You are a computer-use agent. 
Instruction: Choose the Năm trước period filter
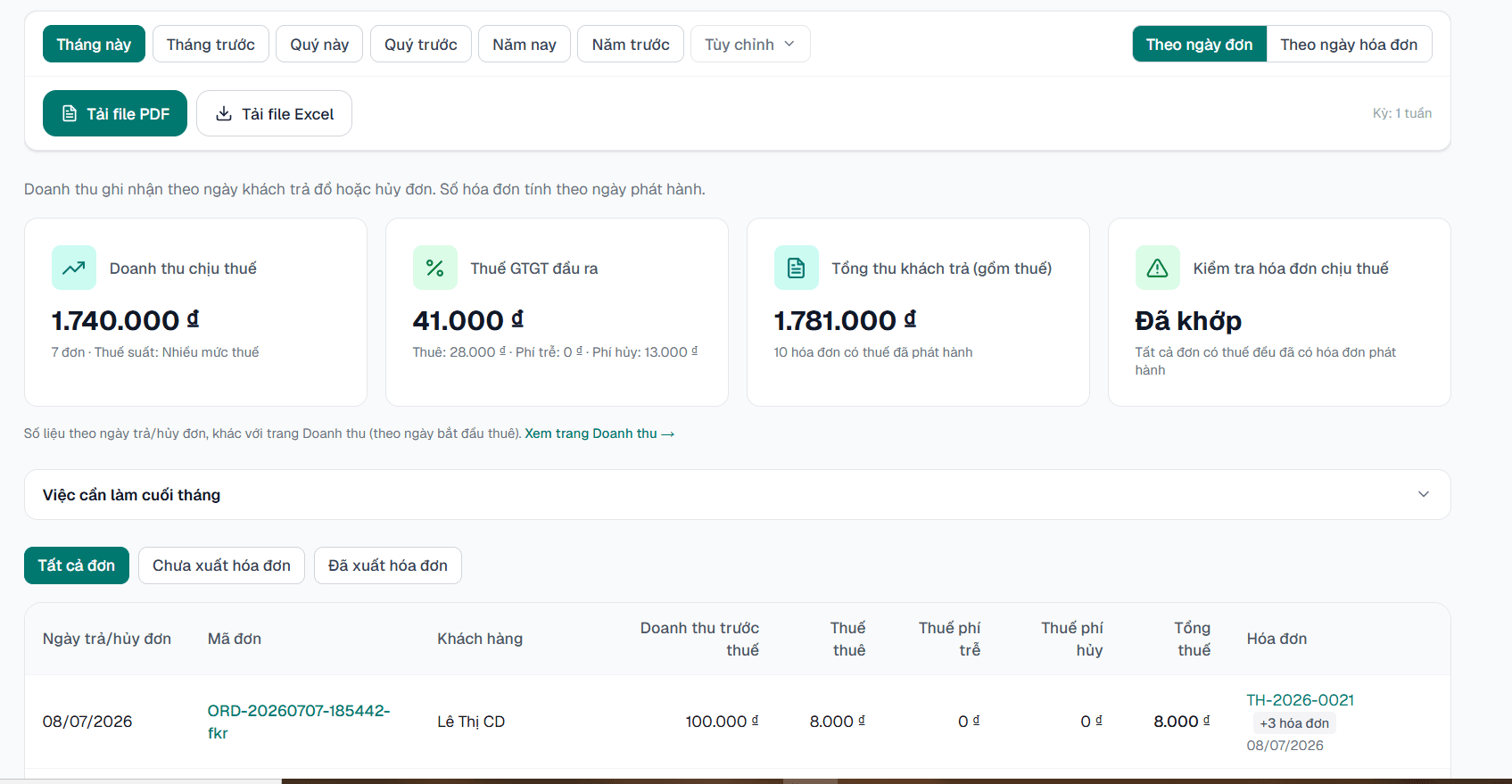pos(631,45)
